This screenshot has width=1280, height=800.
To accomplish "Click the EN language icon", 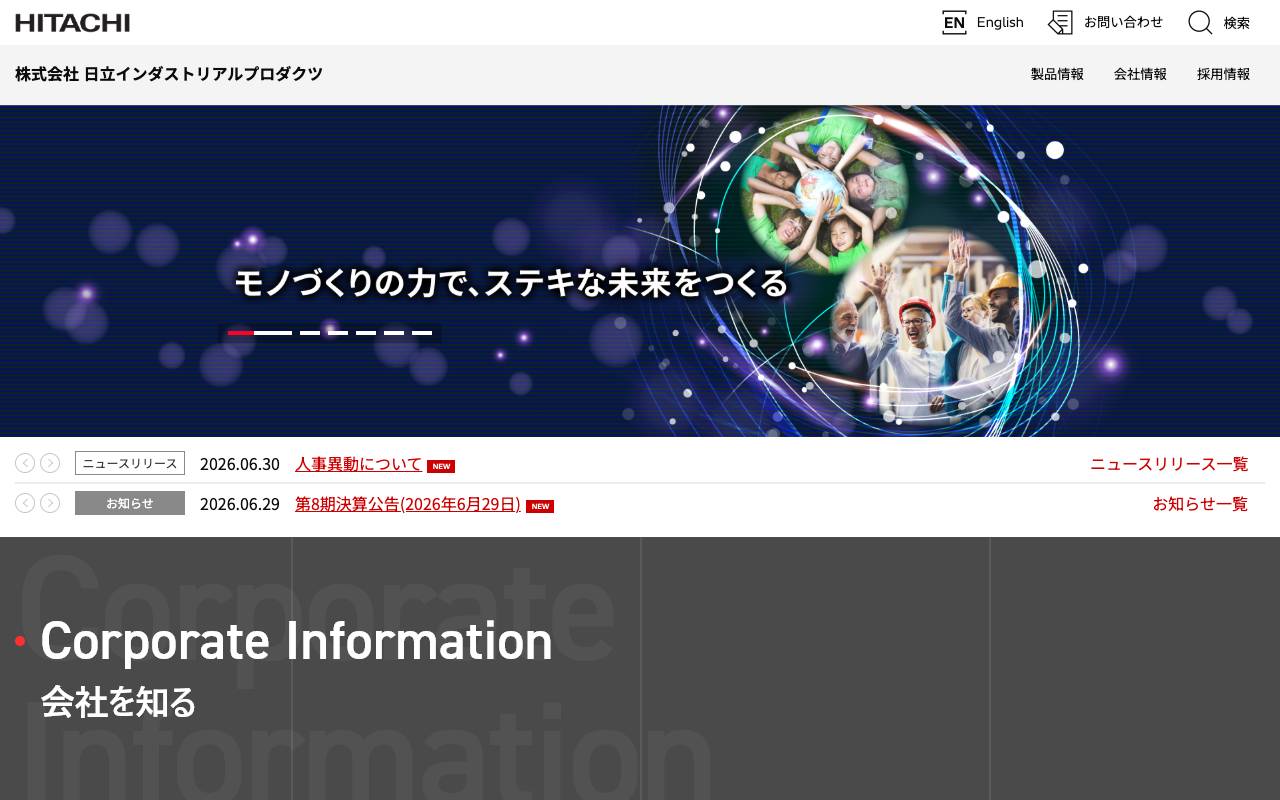I will pos(954,22).
